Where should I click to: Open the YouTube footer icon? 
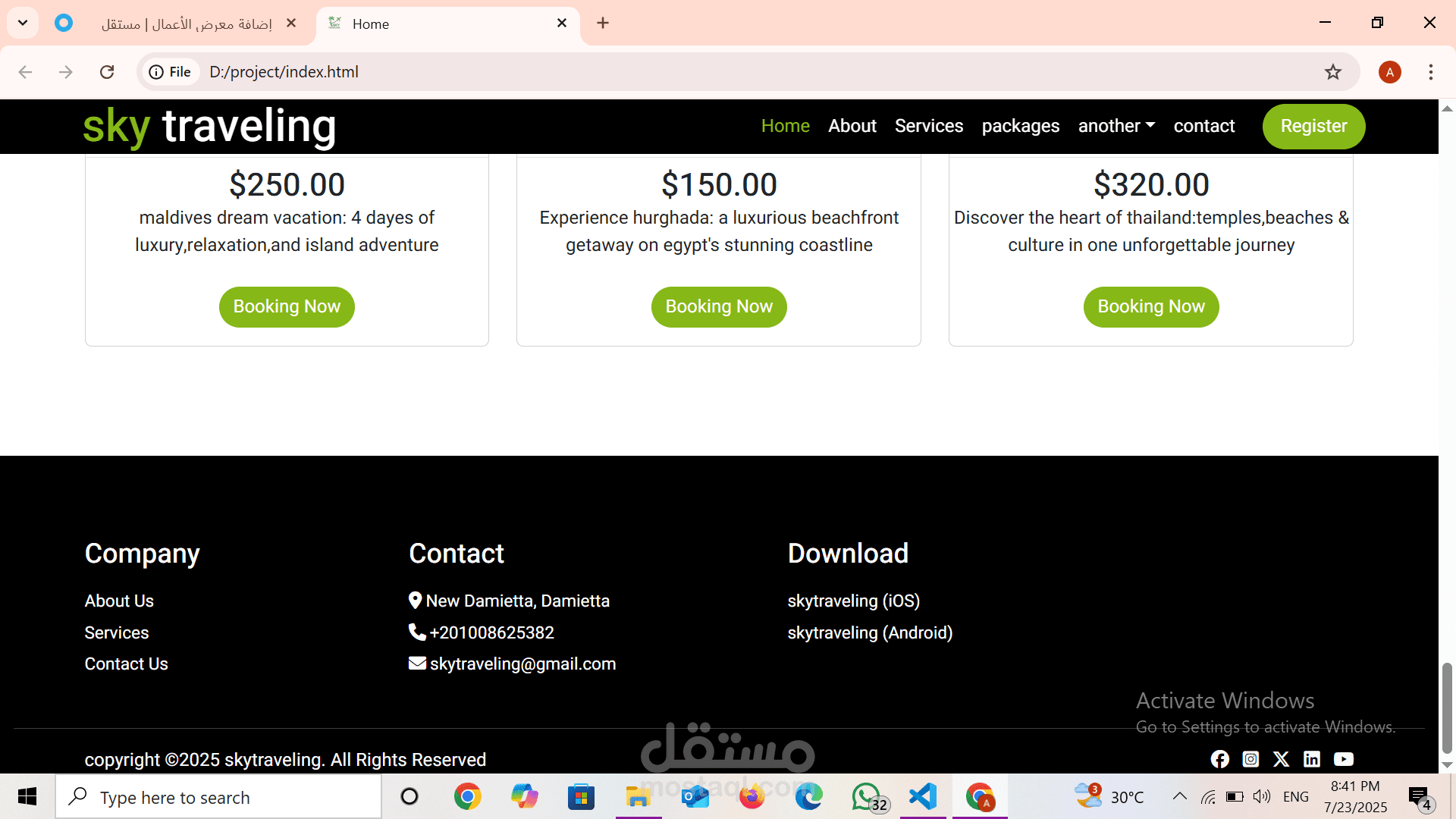pos(1343,759)
